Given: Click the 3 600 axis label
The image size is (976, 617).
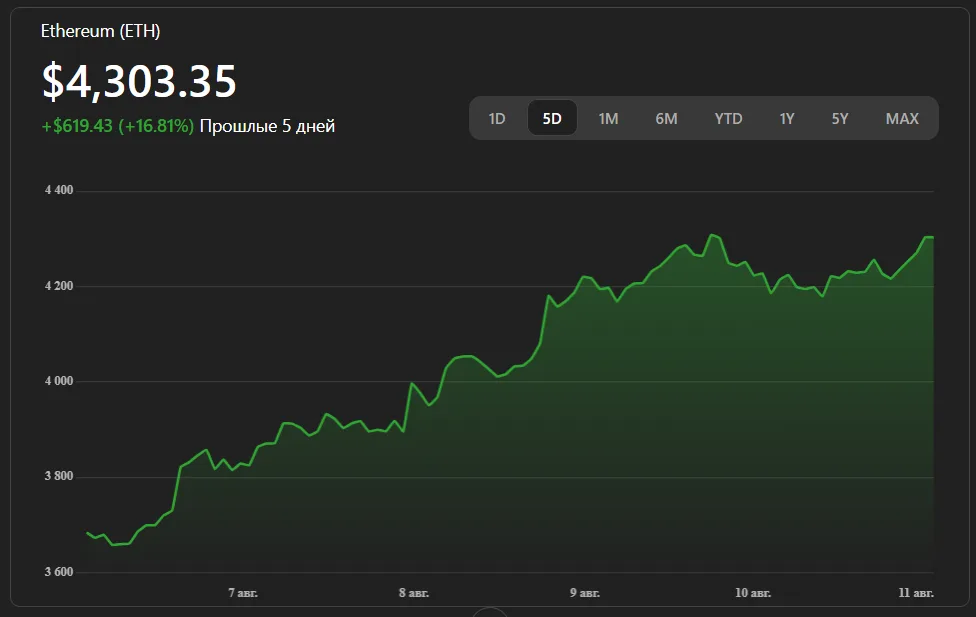Looking at the screenshot, I should click(59, 572).
